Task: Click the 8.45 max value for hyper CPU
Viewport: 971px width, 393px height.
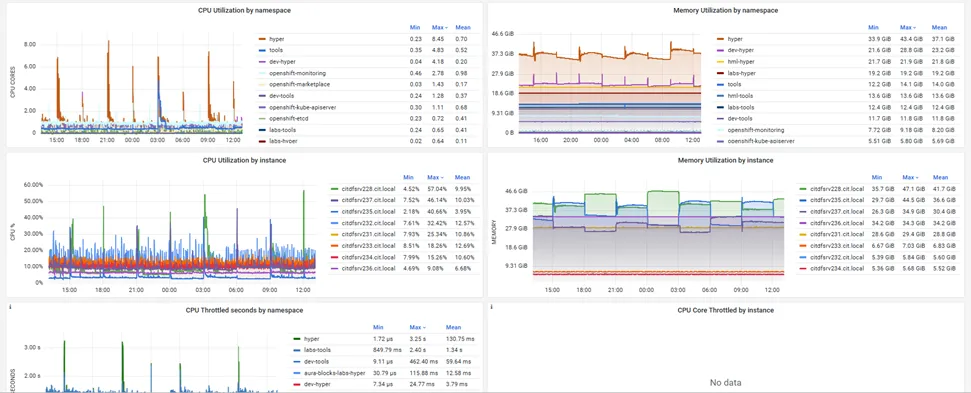Action: point(438,39)
